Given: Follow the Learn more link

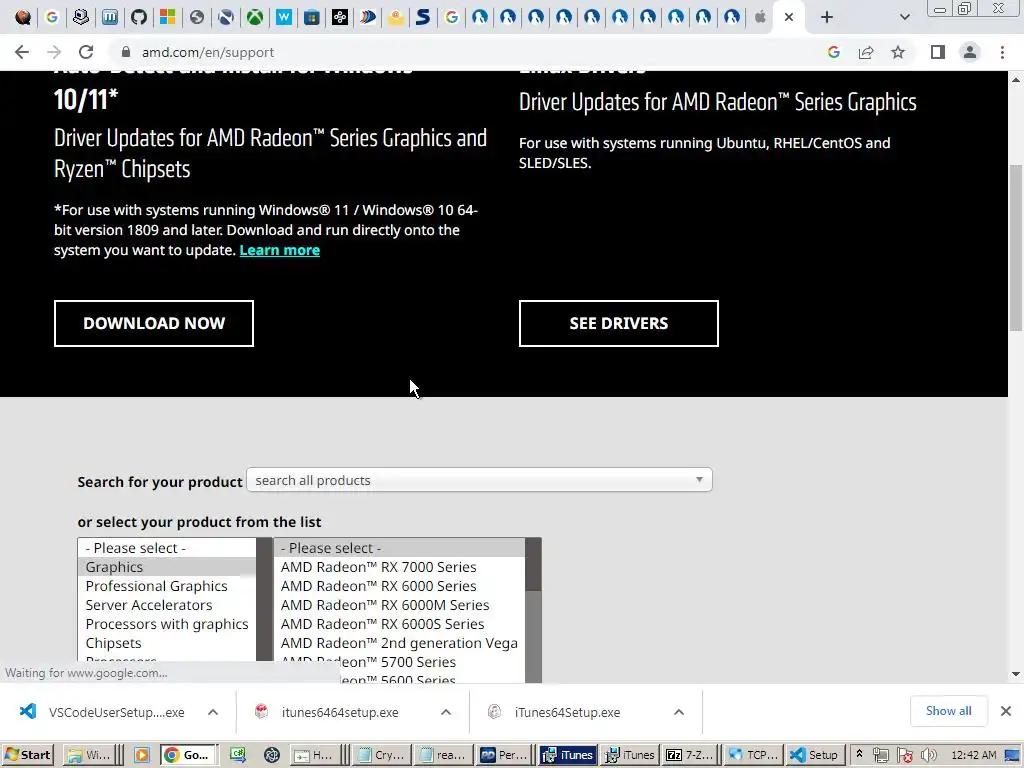Looking at the screenshot, I should coord(280,250).
